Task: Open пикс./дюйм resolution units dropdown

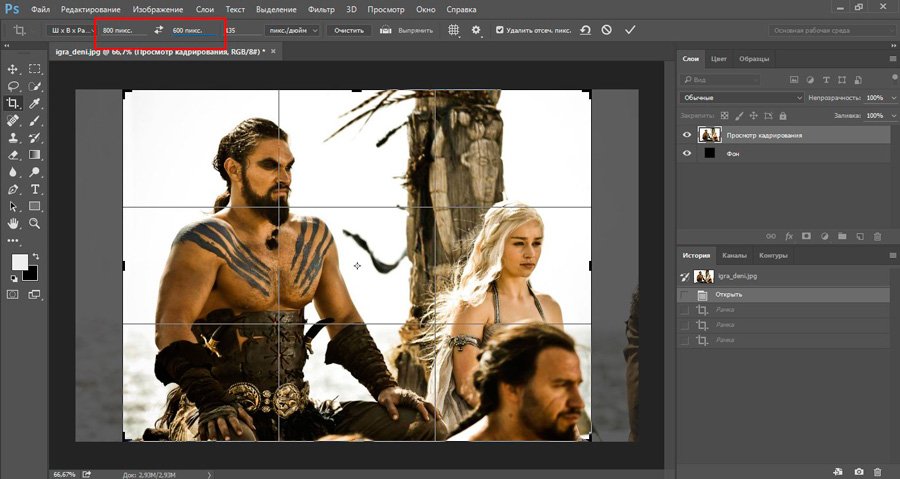Action: pos(292,30)
